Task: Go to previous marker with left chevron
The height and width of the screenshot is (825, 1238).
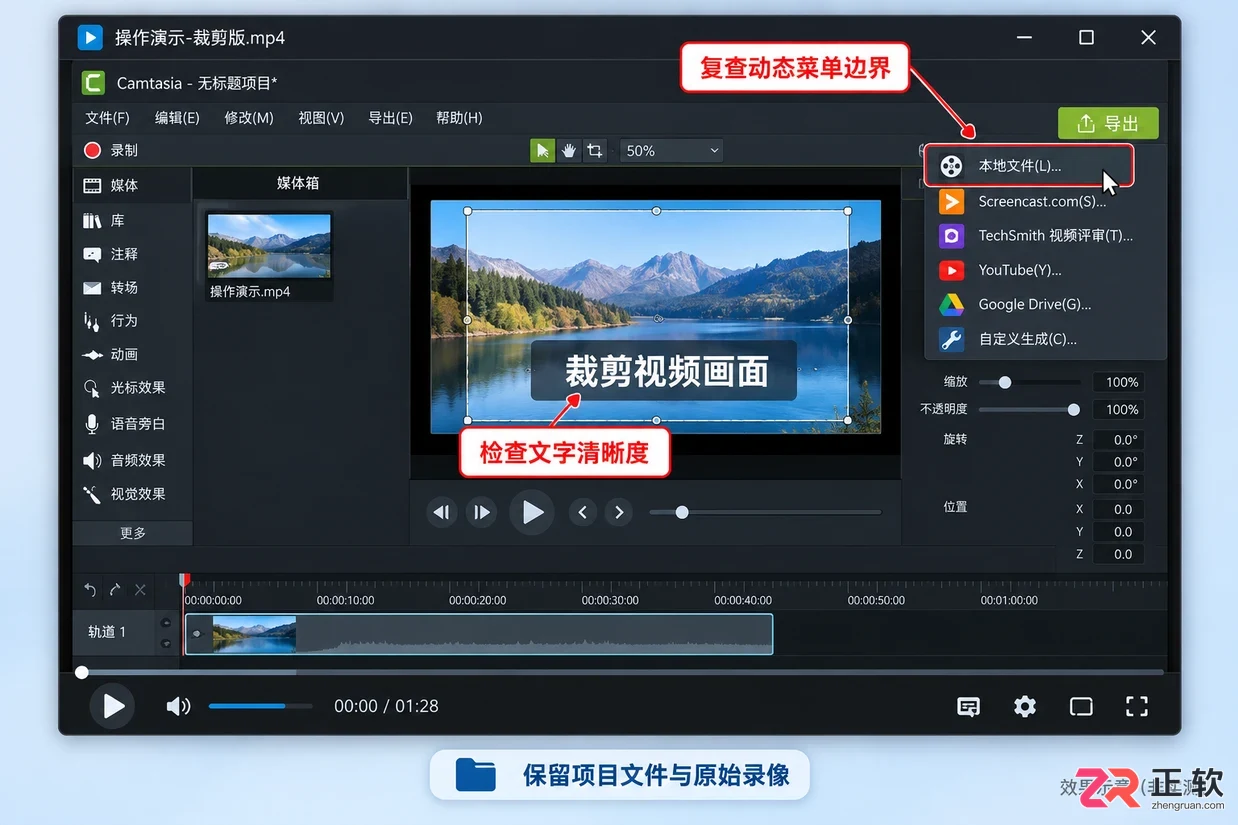Action: 583,513
